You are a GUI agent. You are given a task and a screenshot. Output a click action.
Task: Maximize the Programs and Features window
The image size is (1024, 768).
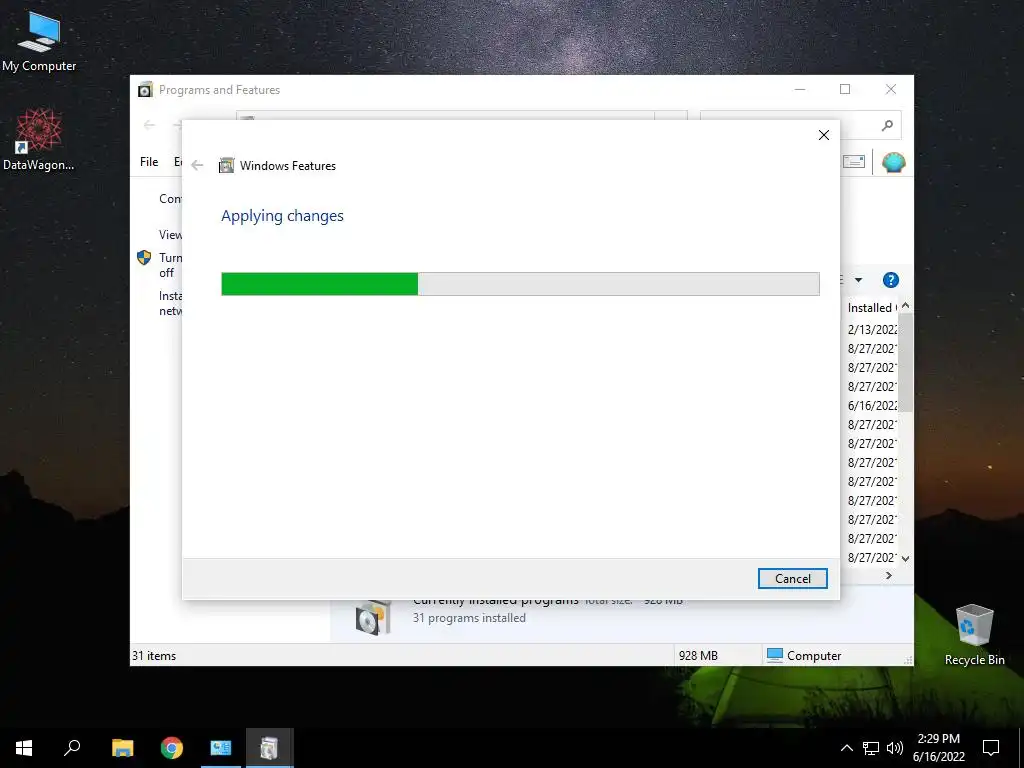(x=845, y=89)
